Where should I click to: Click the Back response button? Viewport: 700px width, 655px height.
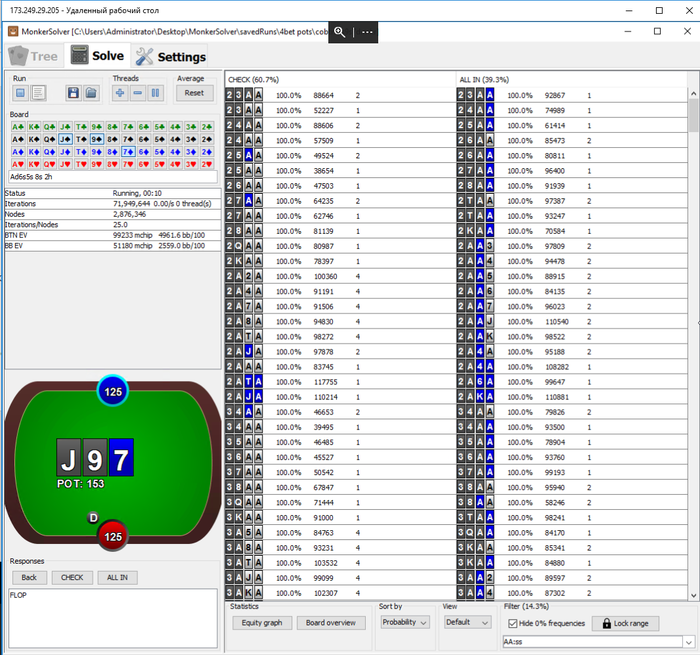[29, 577]
